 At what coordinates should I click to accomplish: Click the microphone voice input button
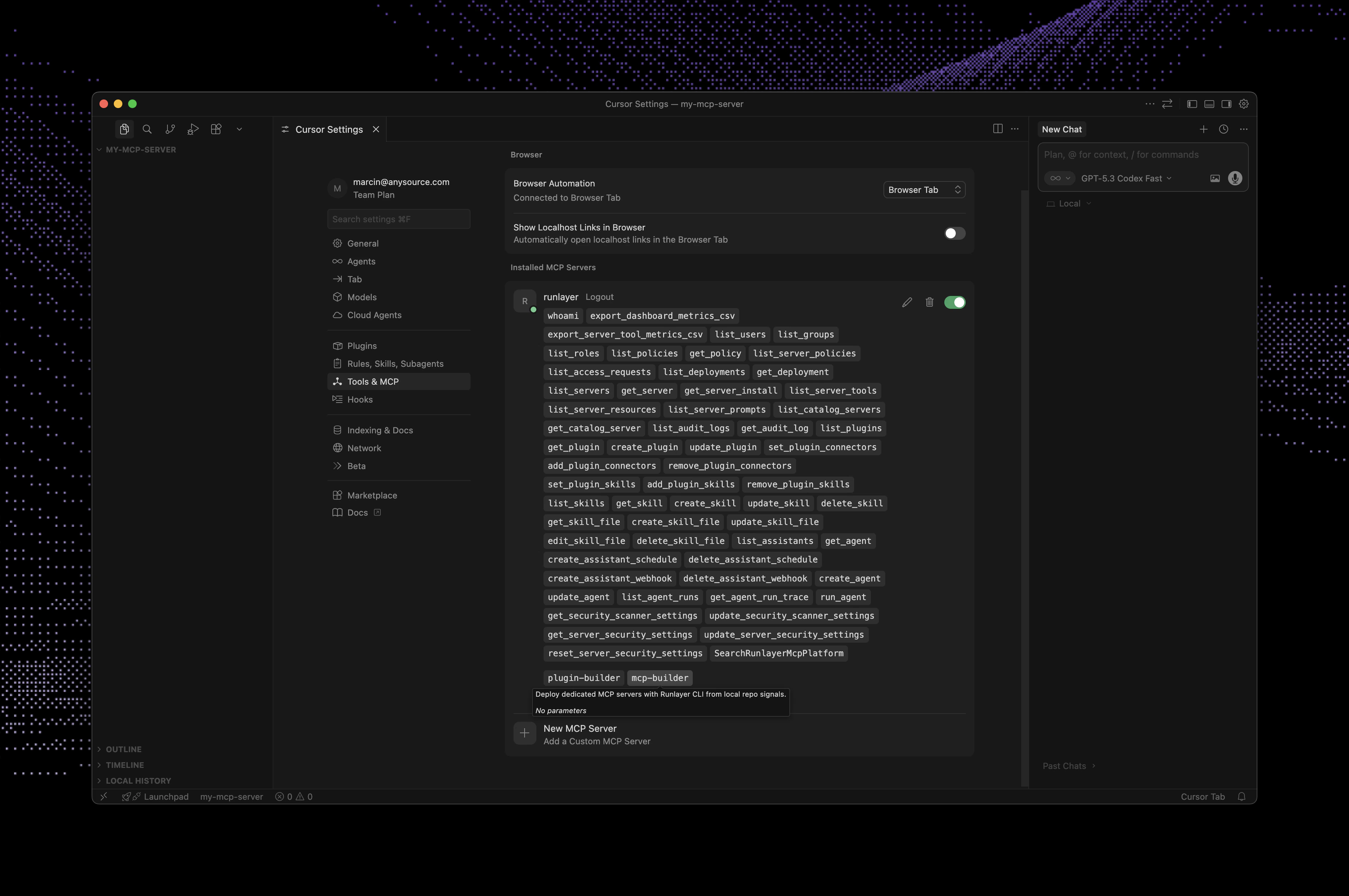[x=1235, y=178]
